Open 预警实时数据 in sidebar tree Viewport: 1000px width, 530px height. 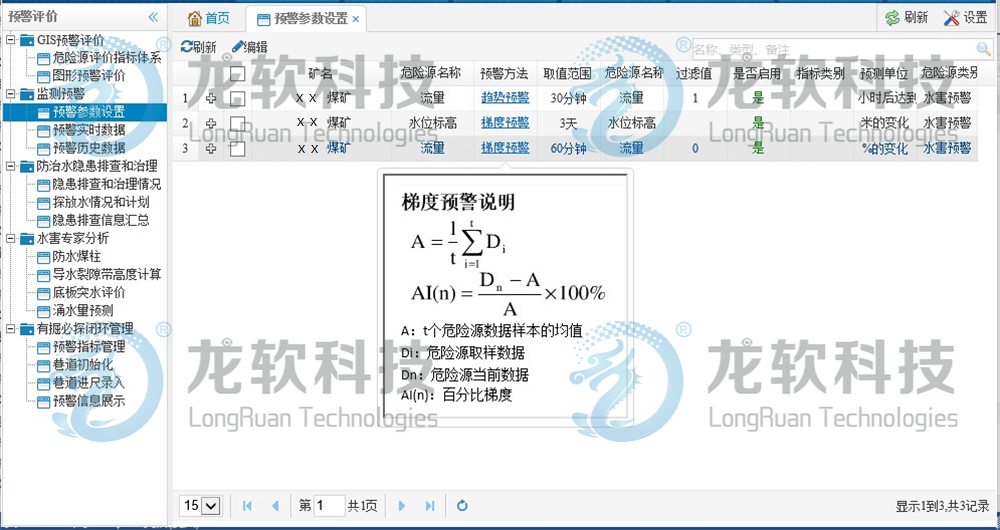(88, 130)
